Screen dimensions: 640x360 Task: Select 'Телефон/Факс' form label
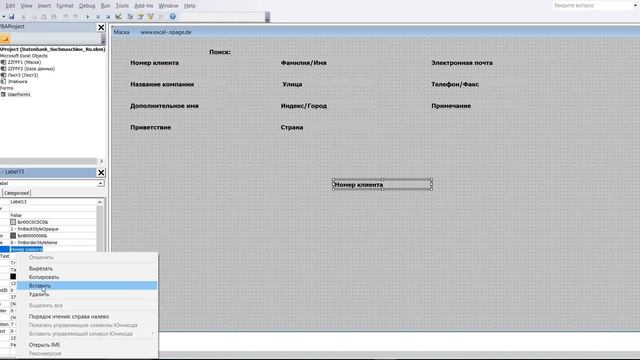click(x=455, y=84)
